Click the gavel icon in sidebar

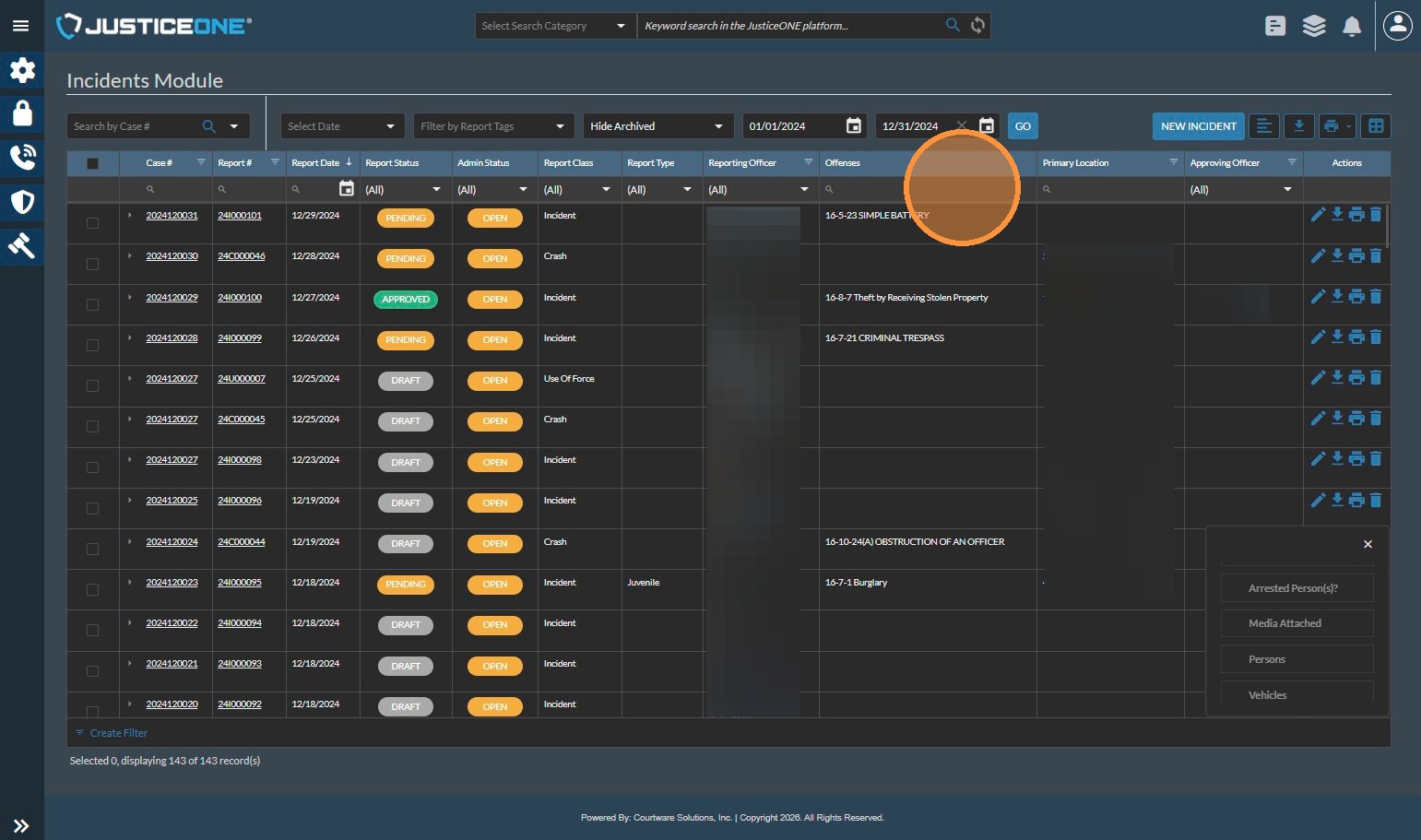[x=22, y=245]
